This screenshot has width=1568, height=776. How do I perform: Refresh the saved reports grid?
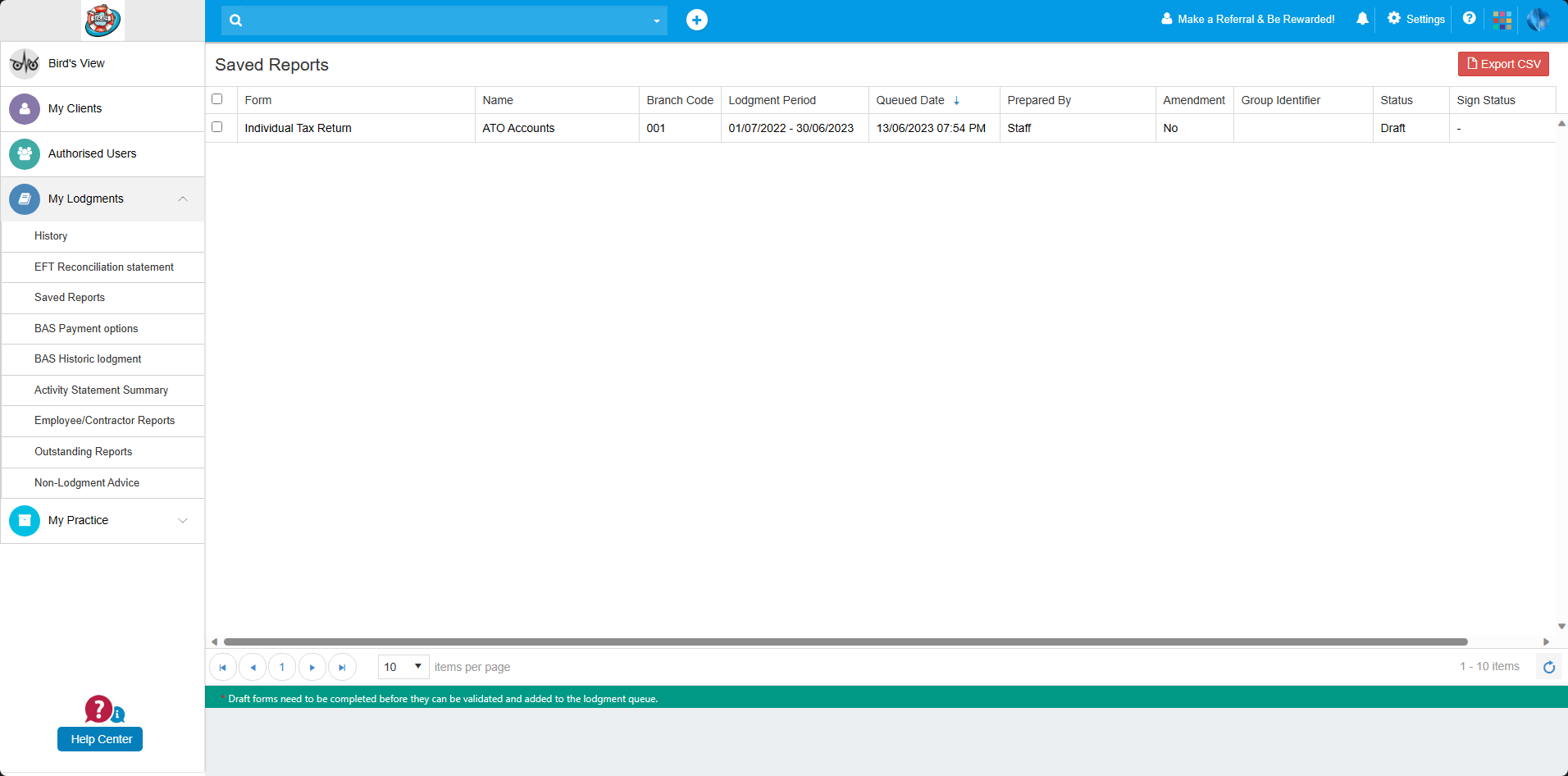tap(1548, 667)
